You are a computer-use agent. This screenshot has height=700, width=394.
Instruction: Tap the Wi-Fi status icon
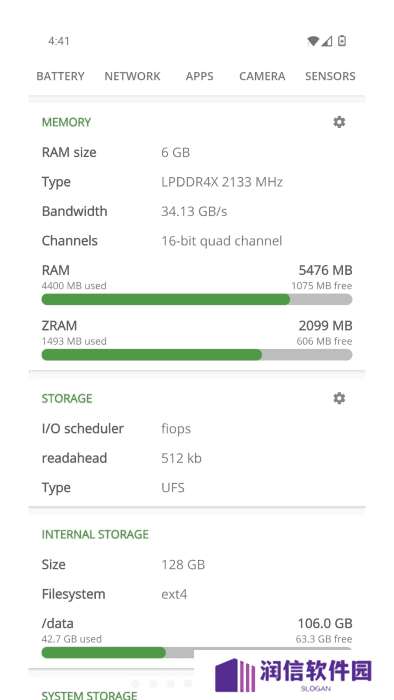[x=313, y=41]
